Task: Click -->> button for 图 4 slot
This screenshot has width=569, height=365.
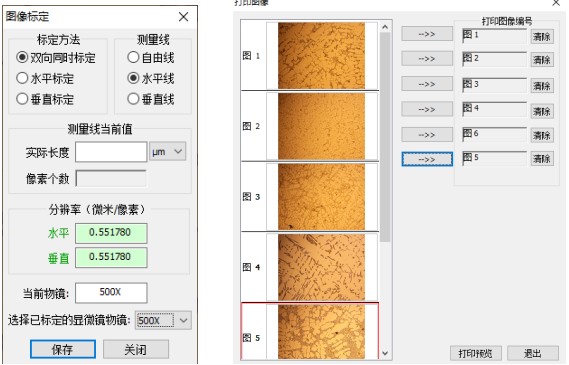Action: [x=427, y=109]
